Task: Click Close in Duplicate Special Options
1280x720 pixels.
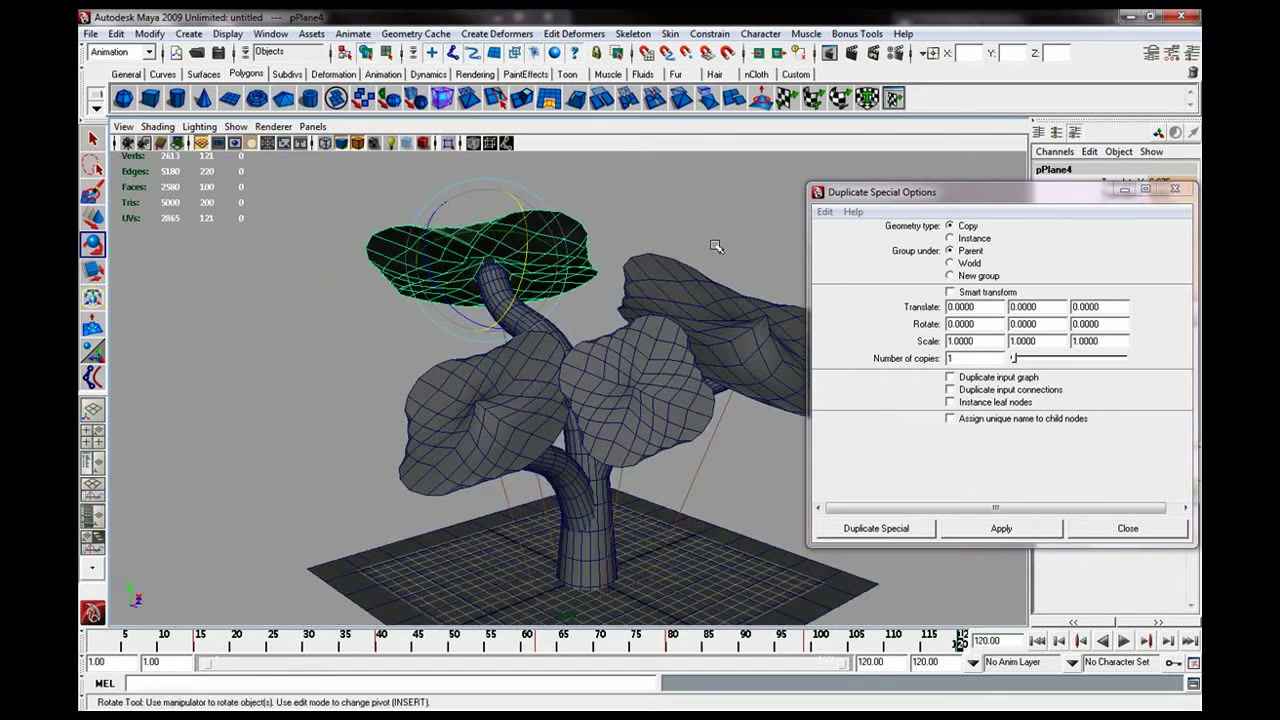Action: pyautogui.click(x=1128, y=529)
